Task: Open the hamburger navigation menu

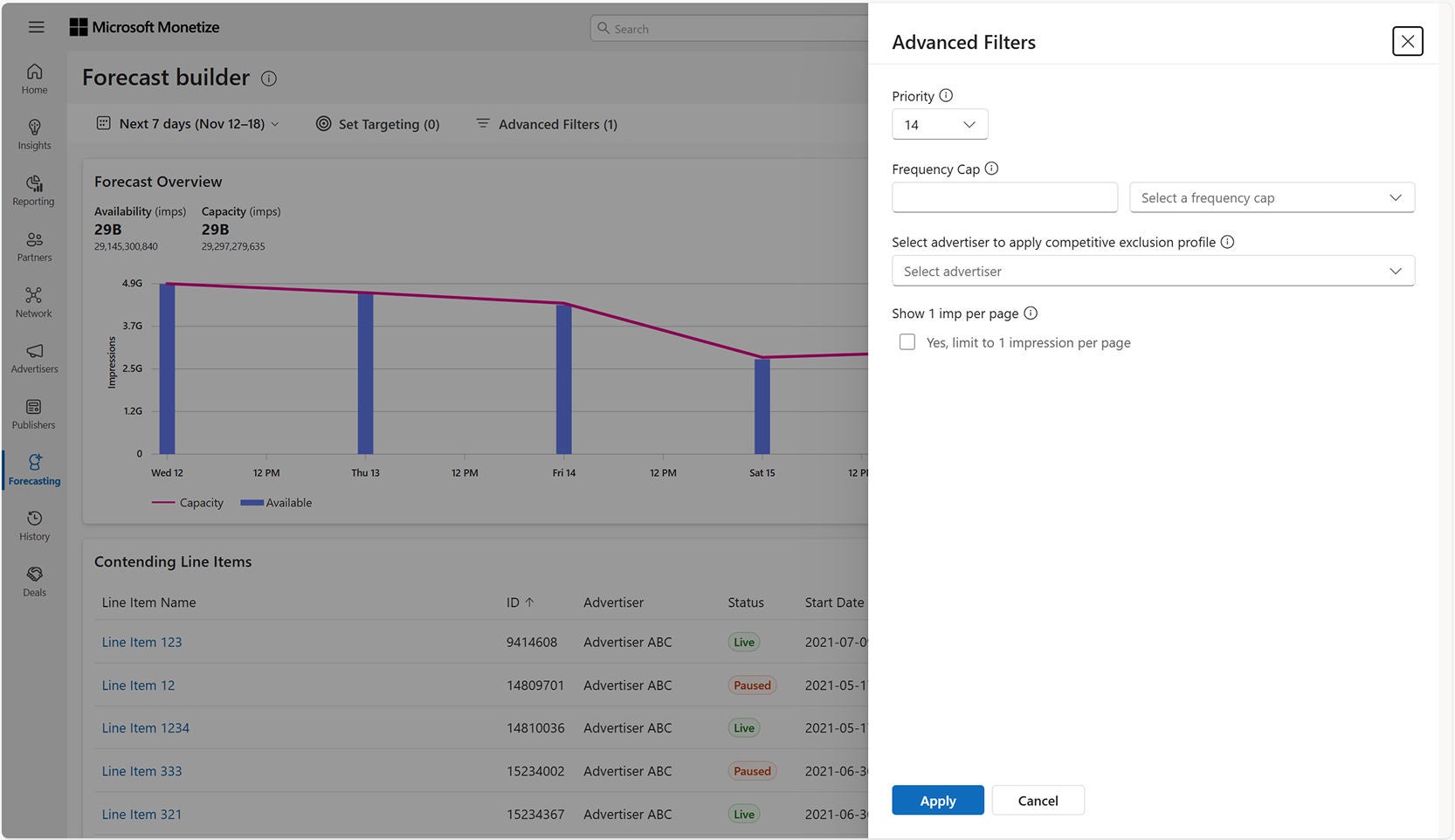Action: (x=36, y=27)
